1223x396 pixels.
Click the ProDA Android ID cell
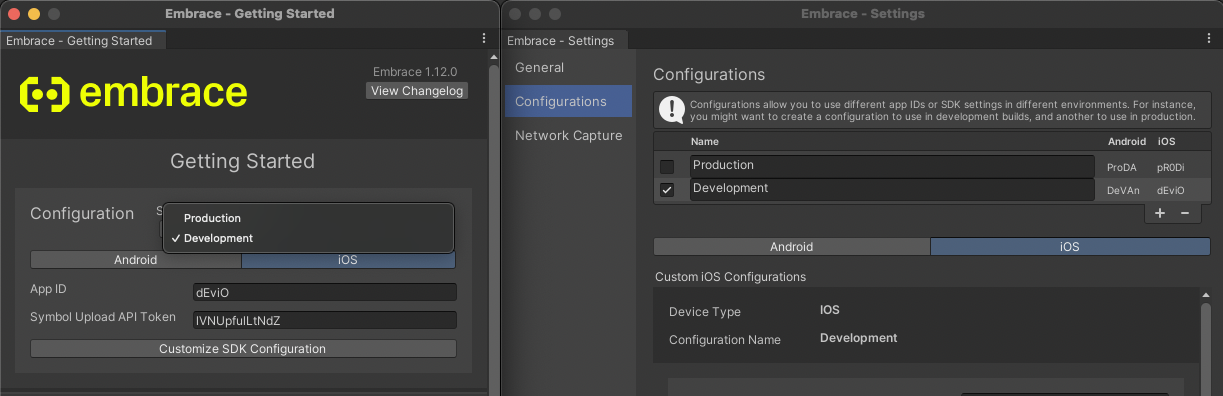(1123, 167)
